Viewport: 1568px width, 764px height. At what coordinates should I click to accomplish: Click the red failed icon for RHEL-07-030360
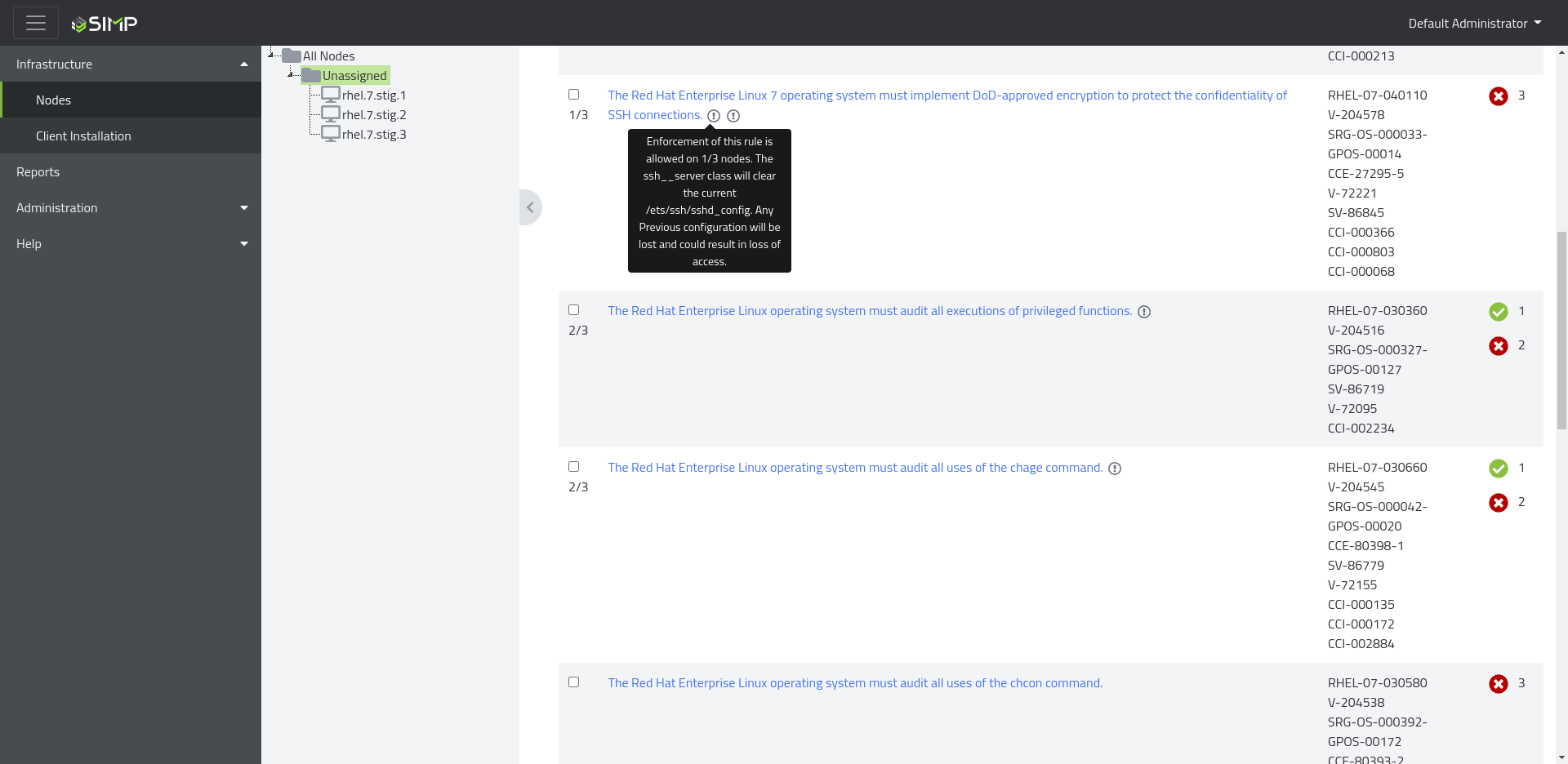[1499, 346]
